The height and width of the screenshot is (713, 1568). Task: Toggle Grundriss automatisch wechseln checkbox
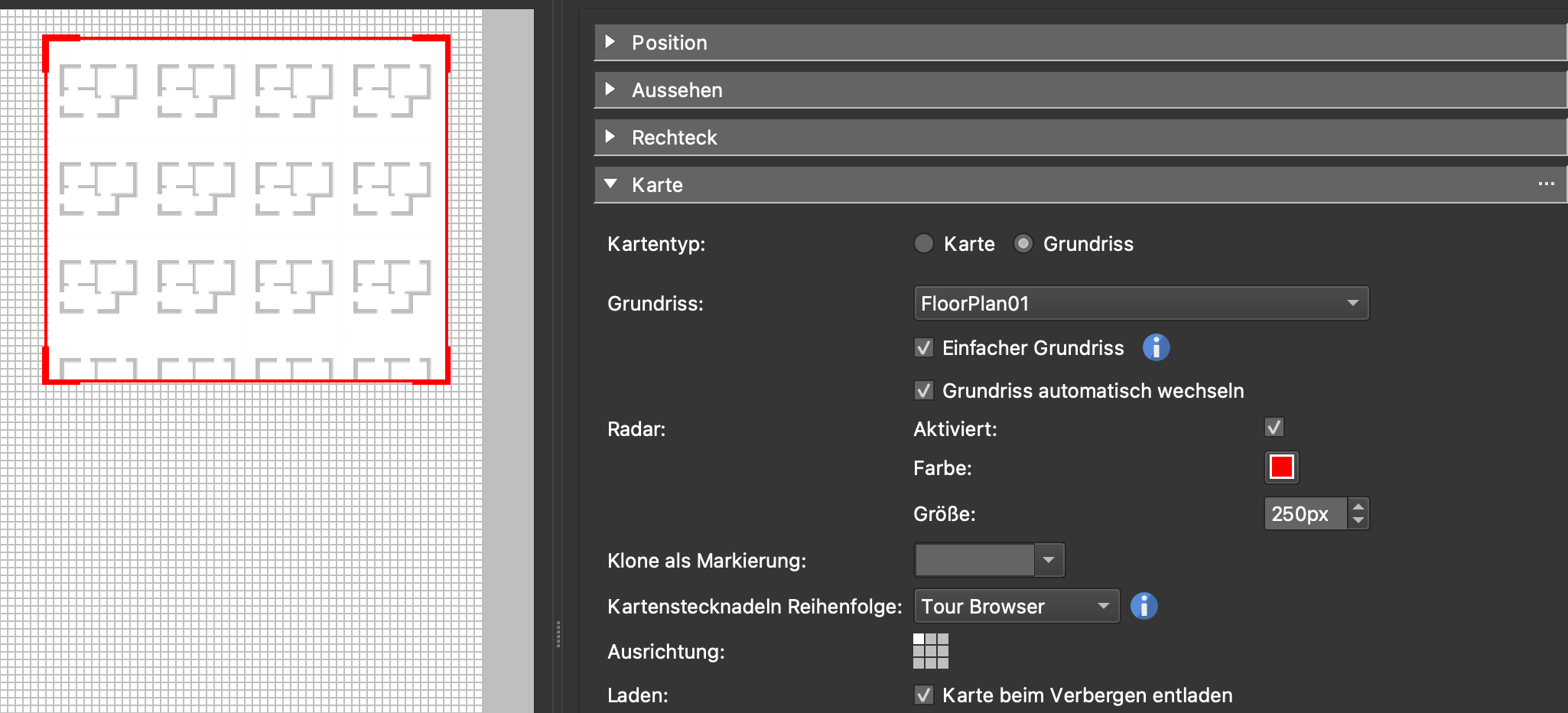924,391
